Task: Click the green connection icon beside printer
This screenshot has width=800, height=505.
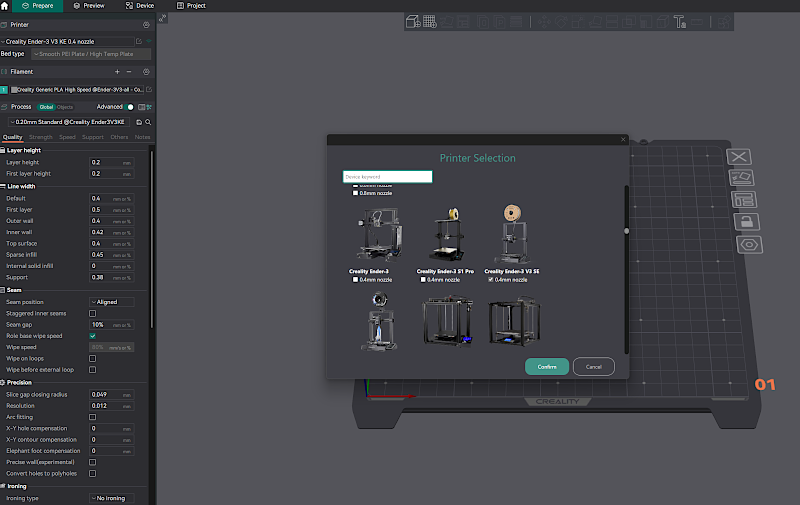Action: [149, 41]
